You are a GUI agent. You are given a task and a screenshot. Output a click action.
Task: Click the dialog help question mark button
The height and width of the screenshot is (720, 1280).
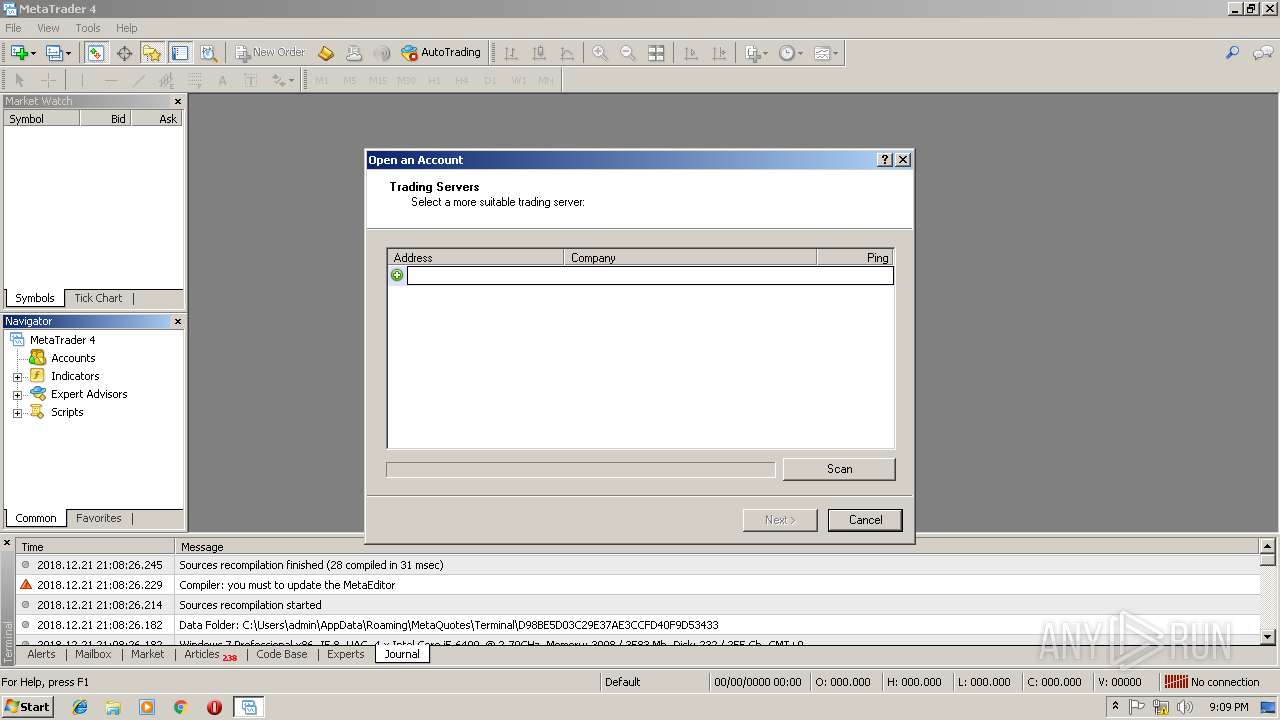click(x=885, y=160)
